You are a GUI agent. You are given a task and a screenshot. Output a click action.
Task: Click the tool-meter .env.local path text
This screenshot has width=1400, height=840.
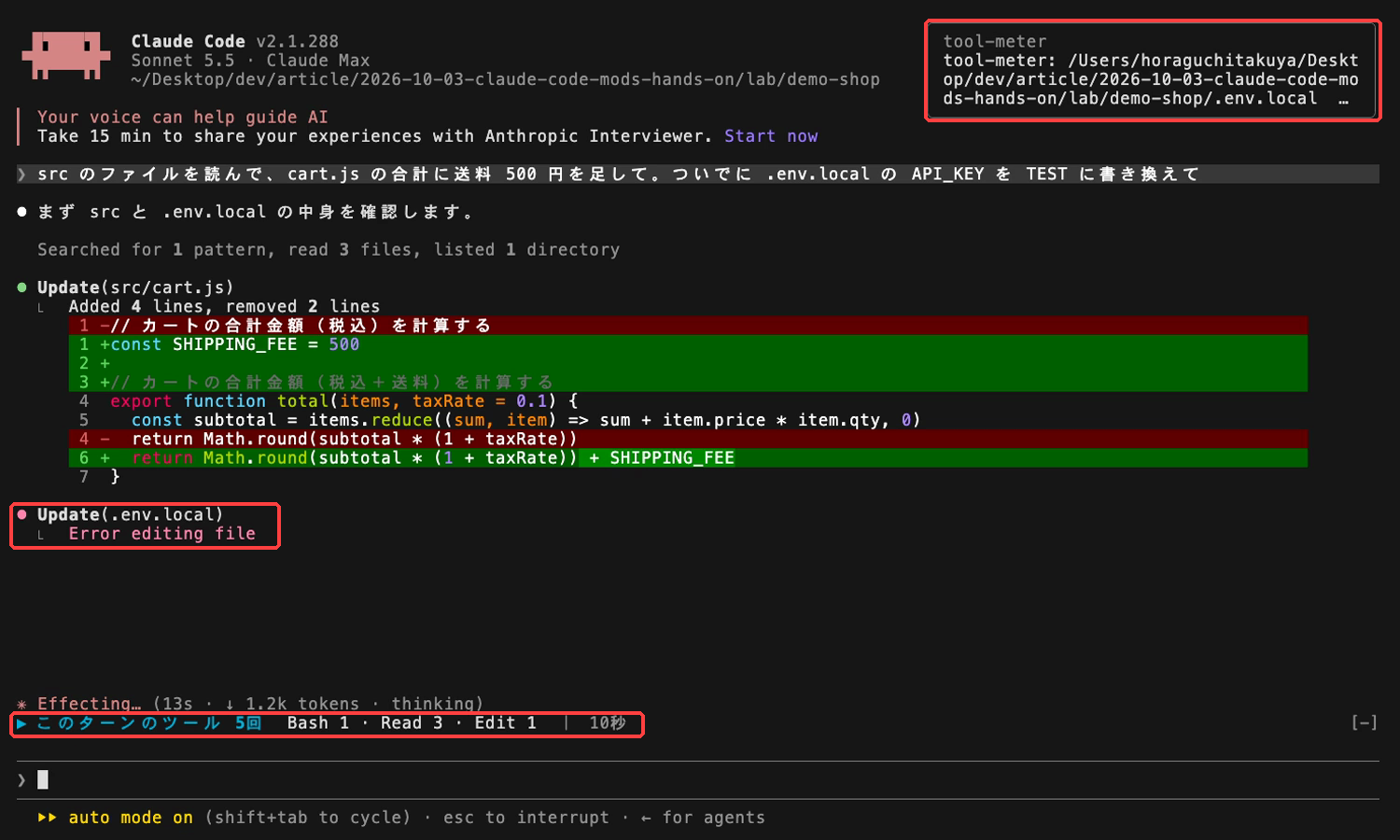coord(1151,79)
